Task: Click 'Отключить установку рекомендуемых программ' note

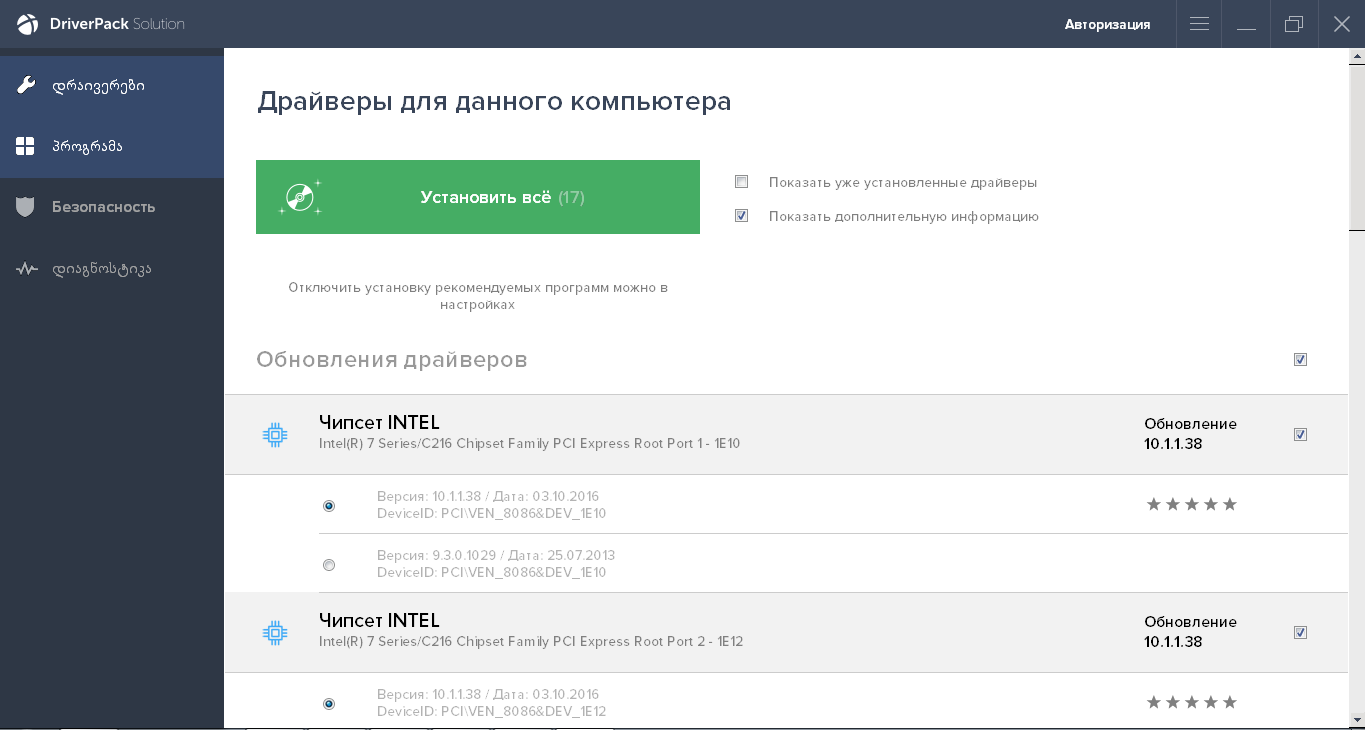Action: tap(478, 296)
